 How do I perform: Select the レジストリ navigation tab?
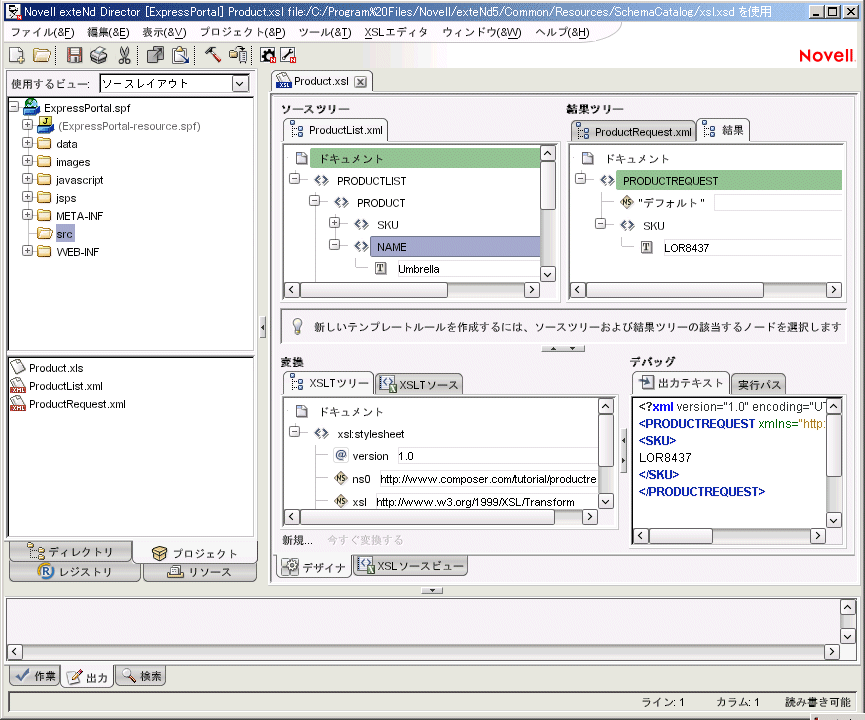pyautogui.click(x=75, y=572)
